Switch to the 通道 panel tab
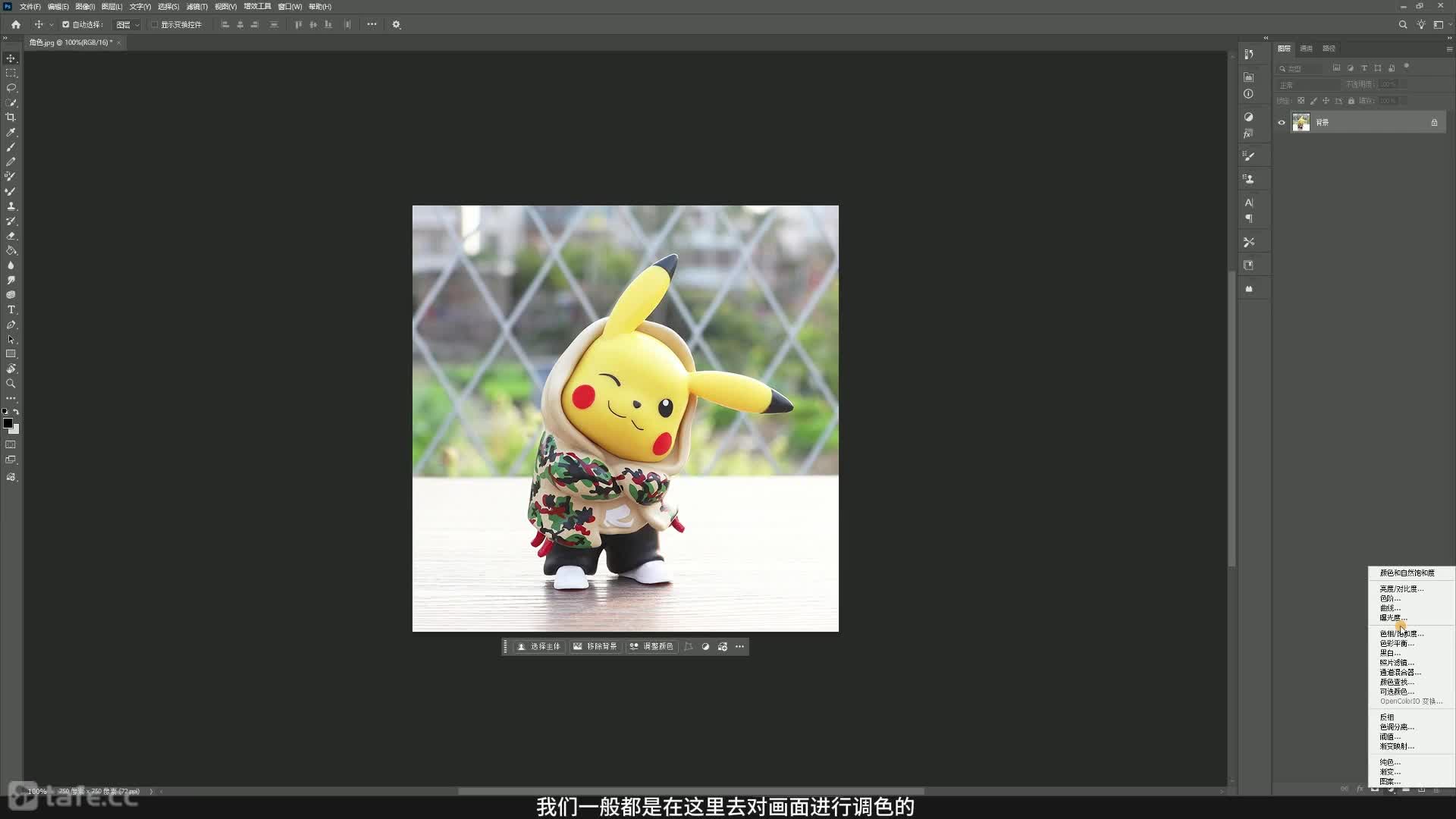The image size is (1456, 819). tap(1307, 49)
